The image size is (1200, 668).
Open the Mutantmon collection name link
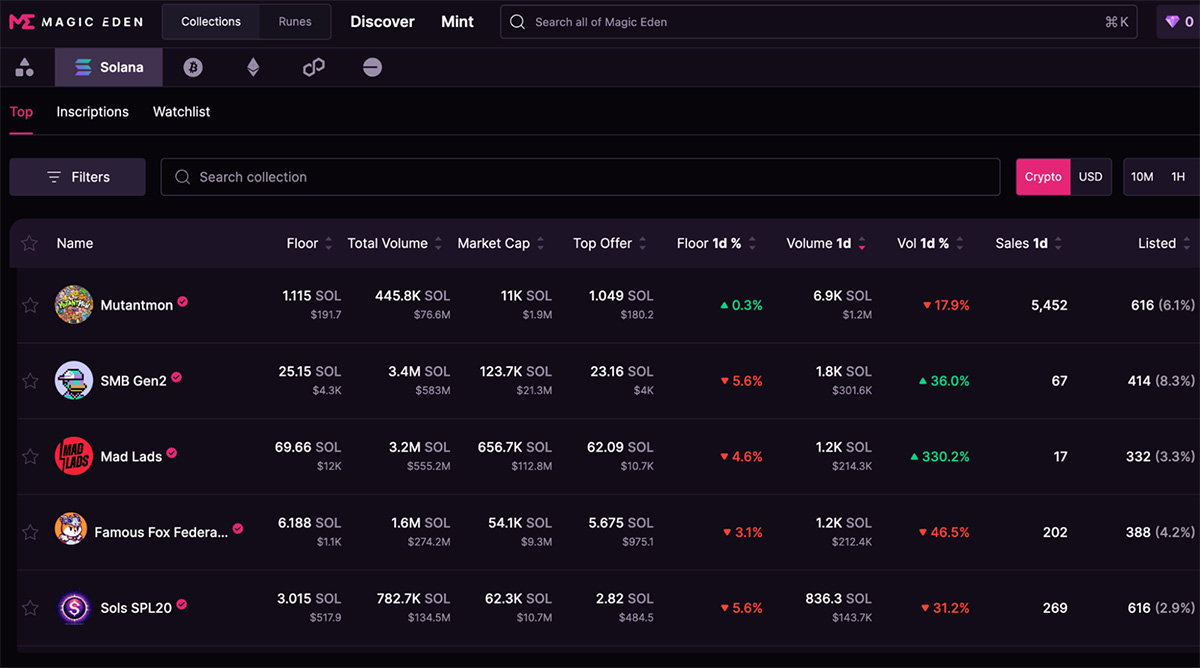137,305
